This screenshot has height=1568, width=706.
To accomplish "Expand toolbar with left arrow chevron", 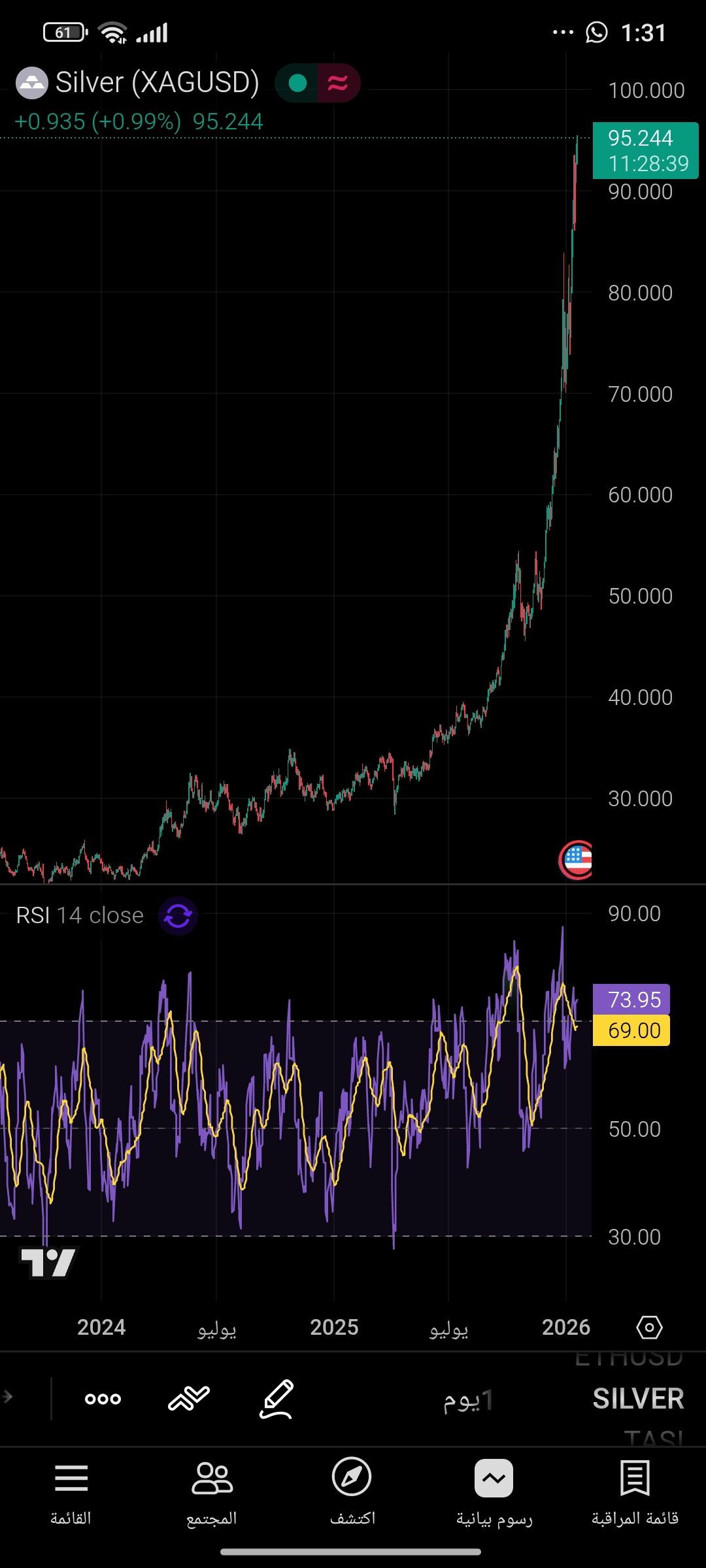I will pos(7,1397).
